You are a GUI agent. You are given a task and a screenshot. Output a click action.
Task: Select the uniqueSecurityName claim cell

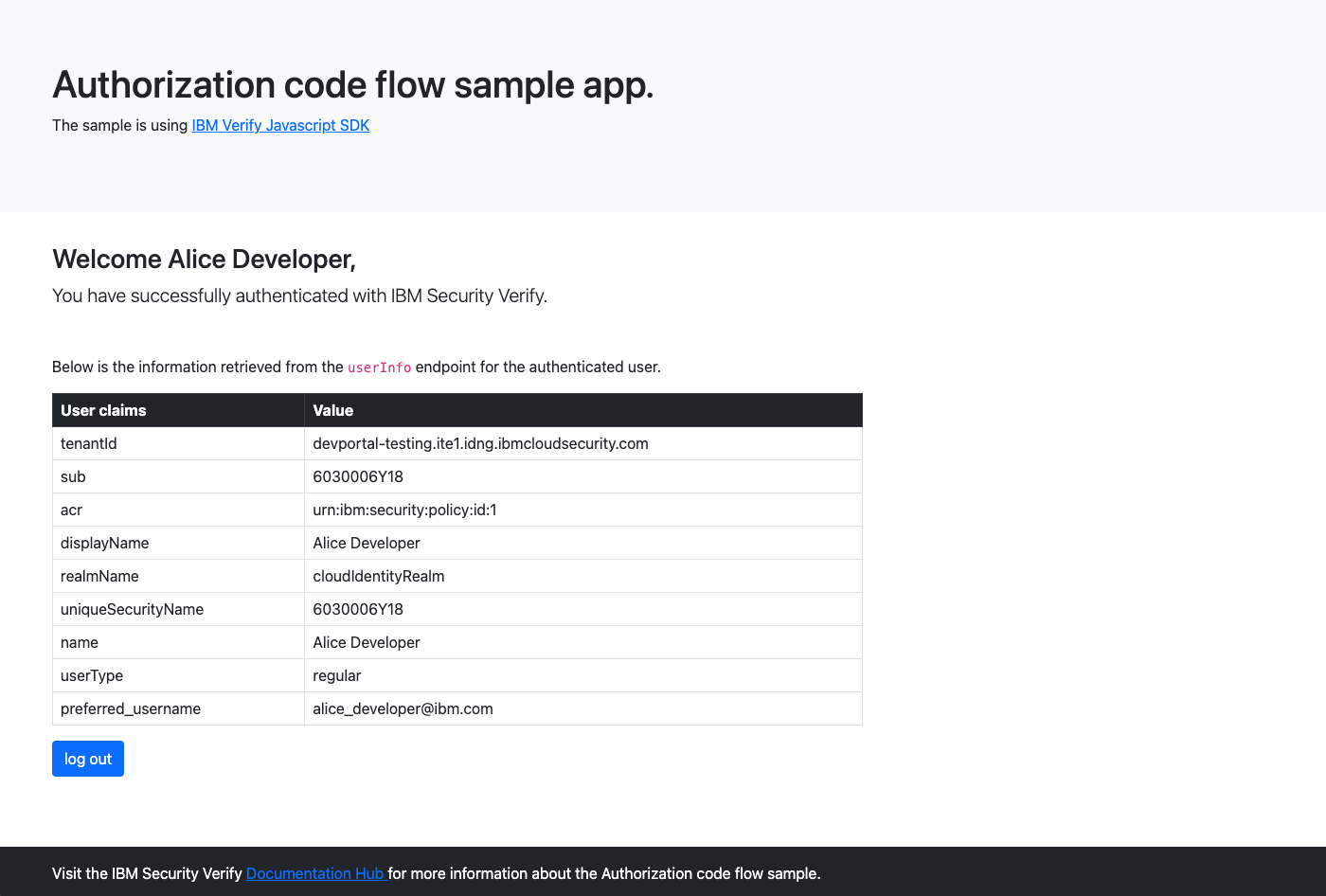133,609
